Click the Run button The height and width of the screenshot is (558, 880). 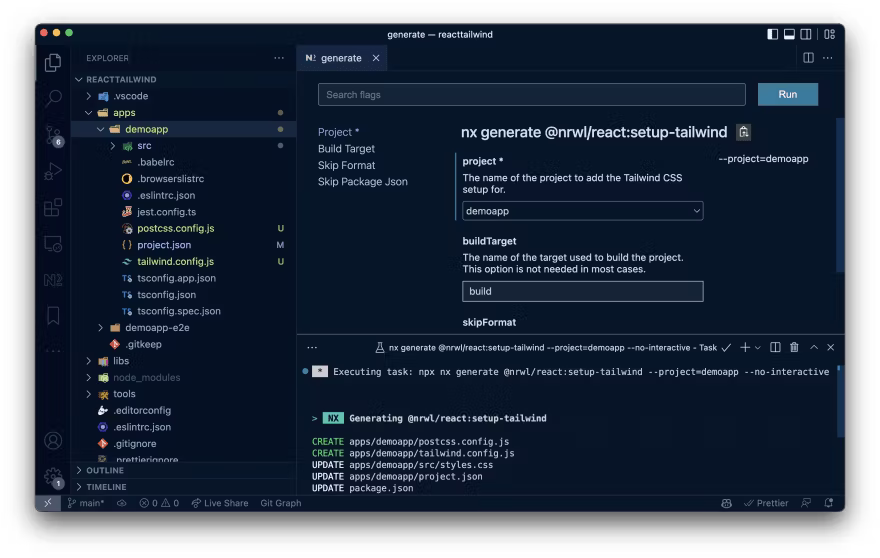(787, 94)
